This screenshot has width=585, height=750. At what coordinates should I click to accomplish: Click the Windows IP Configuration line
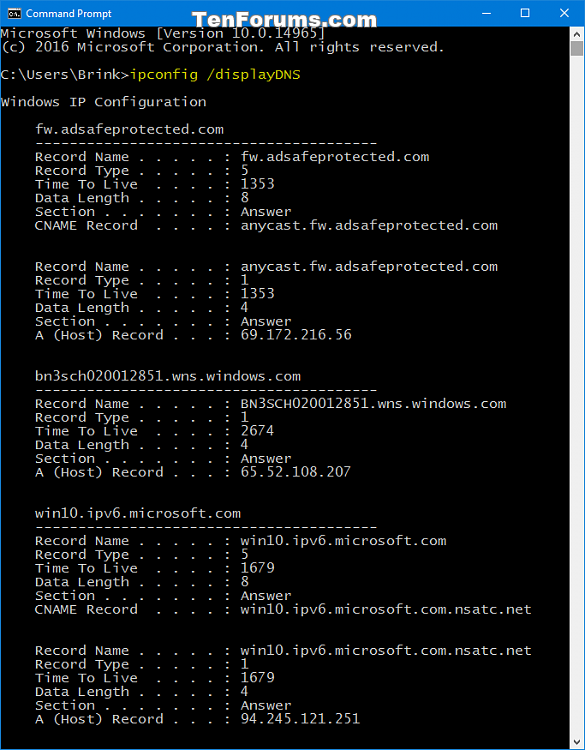[103, 102]
